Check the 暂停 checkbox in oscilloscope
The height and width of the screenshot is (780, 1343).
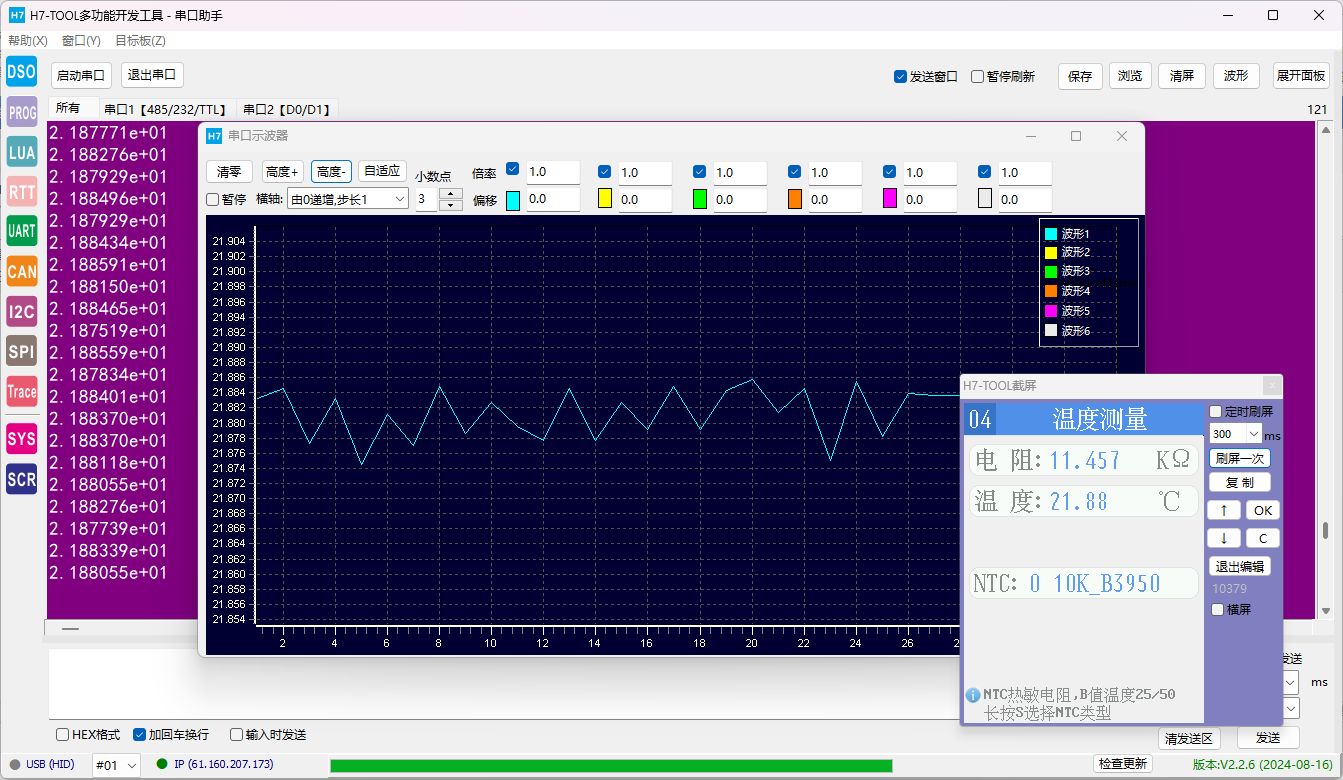pos(212,199)
